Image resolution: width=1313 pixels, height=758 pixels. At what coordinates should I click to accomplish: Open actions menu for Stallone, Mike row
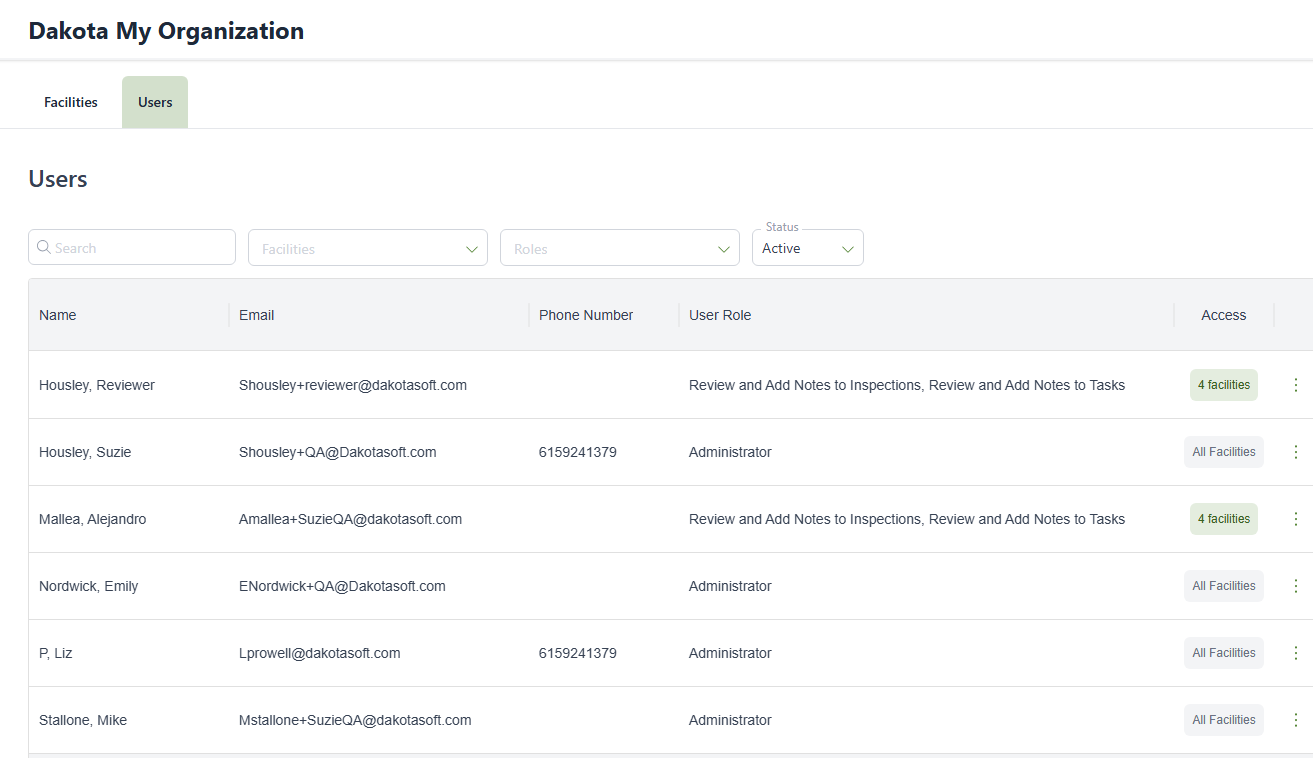1296,720
